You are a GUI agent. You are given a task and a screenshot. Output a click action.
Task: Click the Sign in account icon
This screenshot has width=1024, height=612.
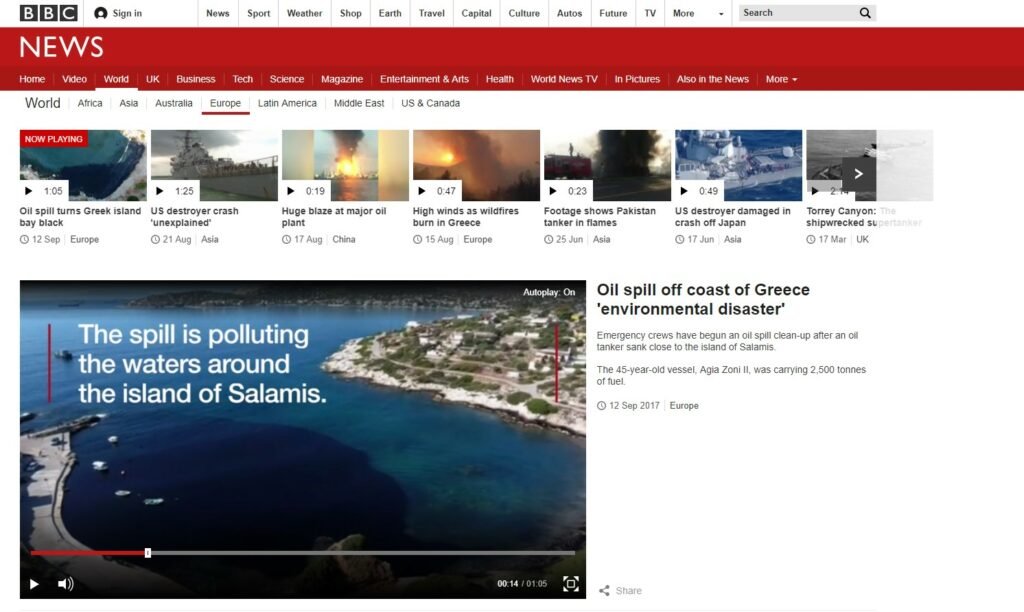[101, 13]
